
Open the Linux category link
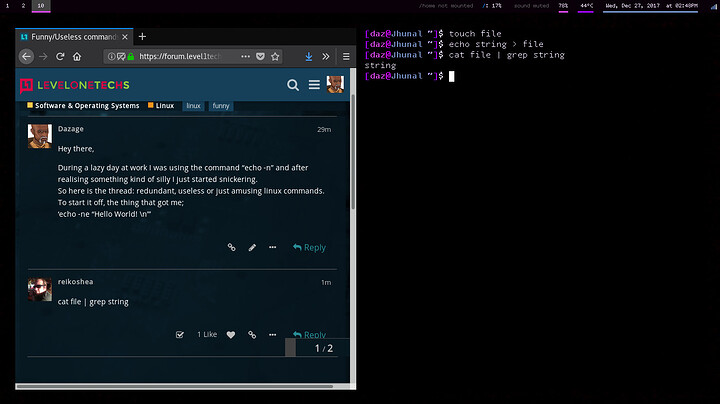(161, 106)
